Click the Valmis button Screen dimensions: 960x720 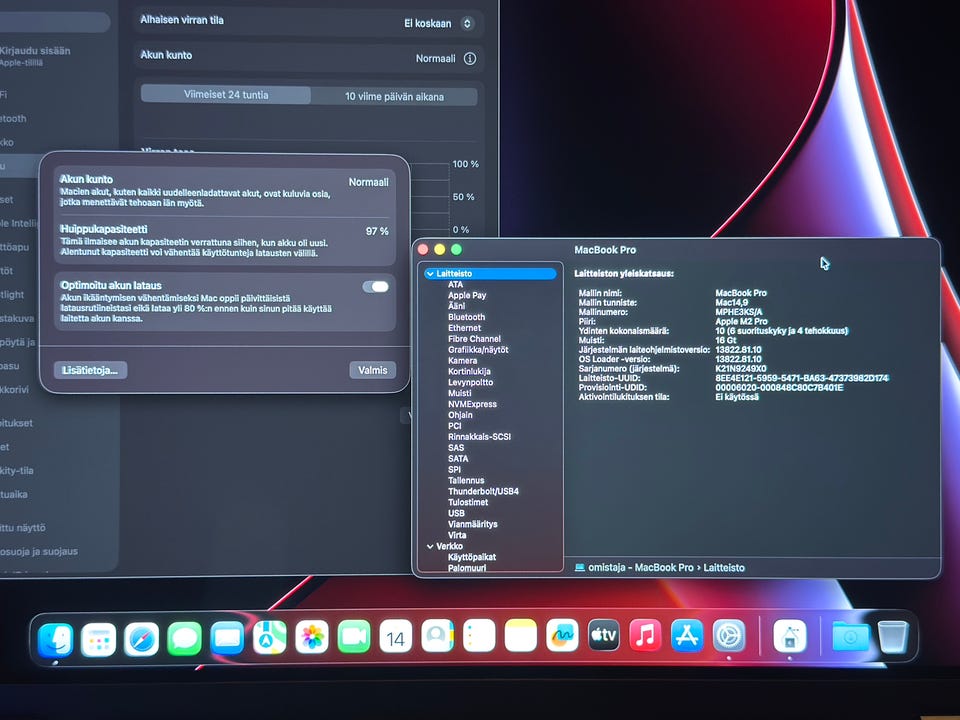click(x=373, y=370)
